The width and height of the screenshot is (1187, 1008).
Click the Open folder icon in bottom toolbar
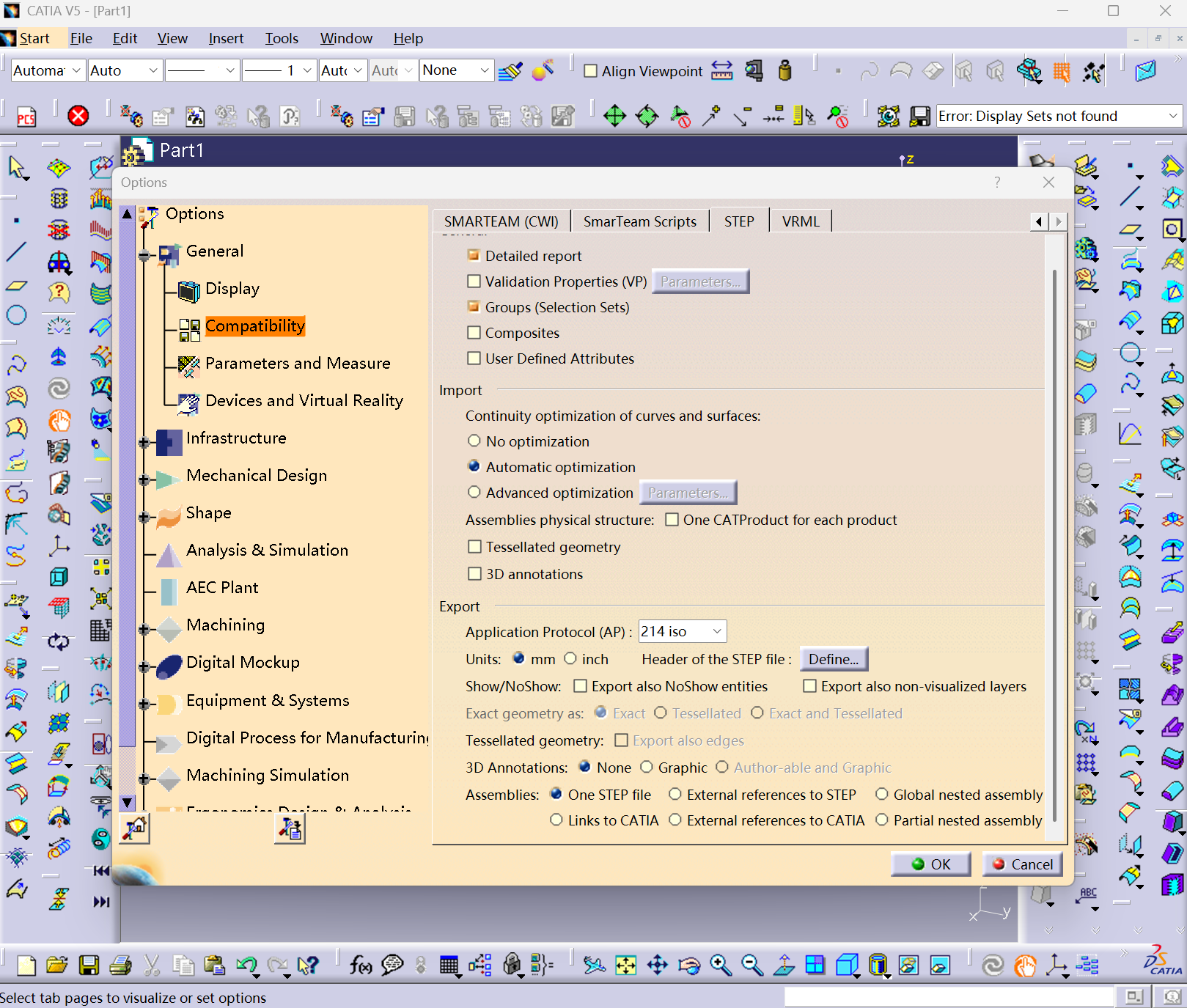coord(56,965)
